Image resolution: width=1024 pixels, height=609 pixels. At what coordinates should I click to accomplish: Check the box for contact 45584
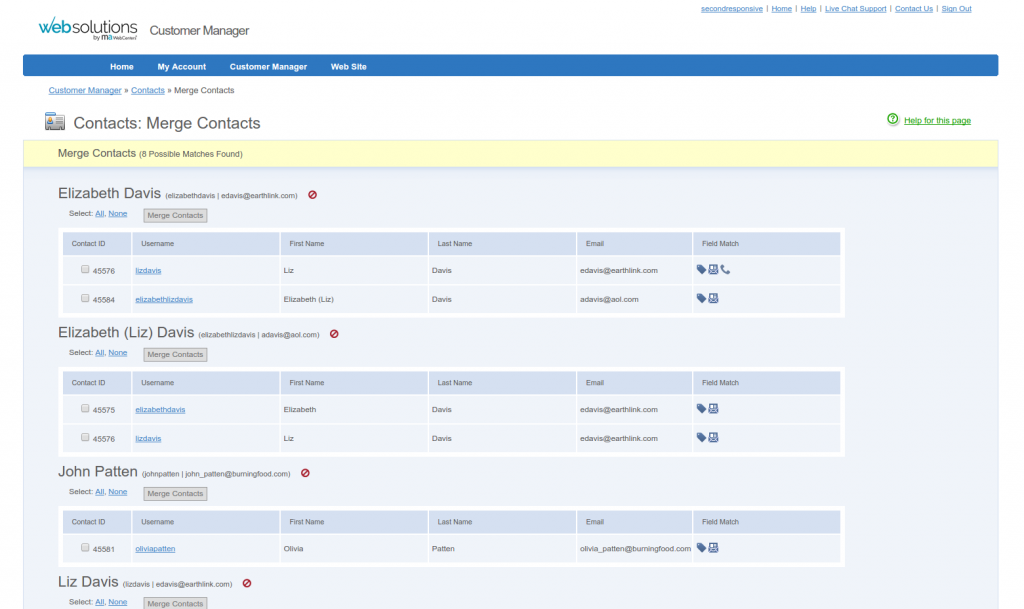[85, 298]
